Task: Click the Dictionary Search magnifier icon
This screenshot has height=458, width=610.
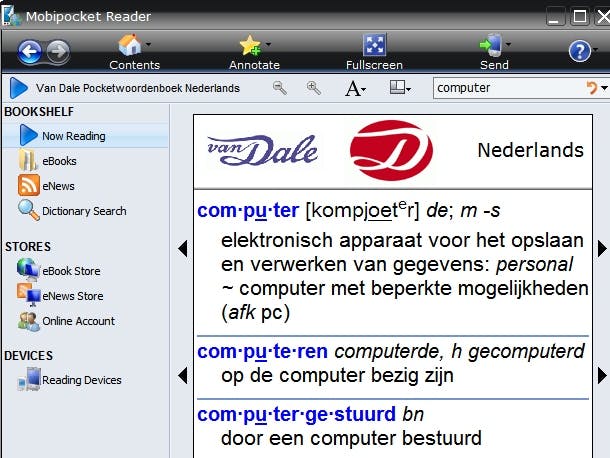Action: pos(29,210)
